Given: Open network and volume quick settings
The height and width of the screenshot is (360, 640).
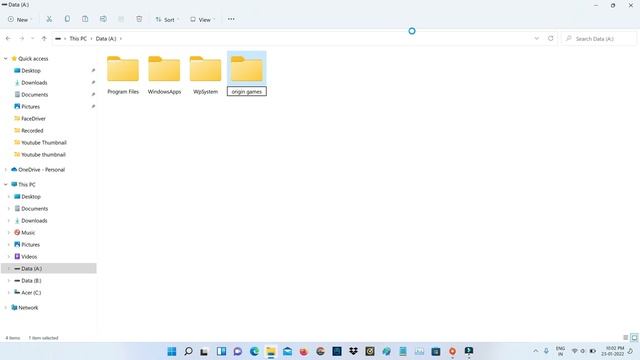Looking at the screenshot, I should click(x=584, y=351).
